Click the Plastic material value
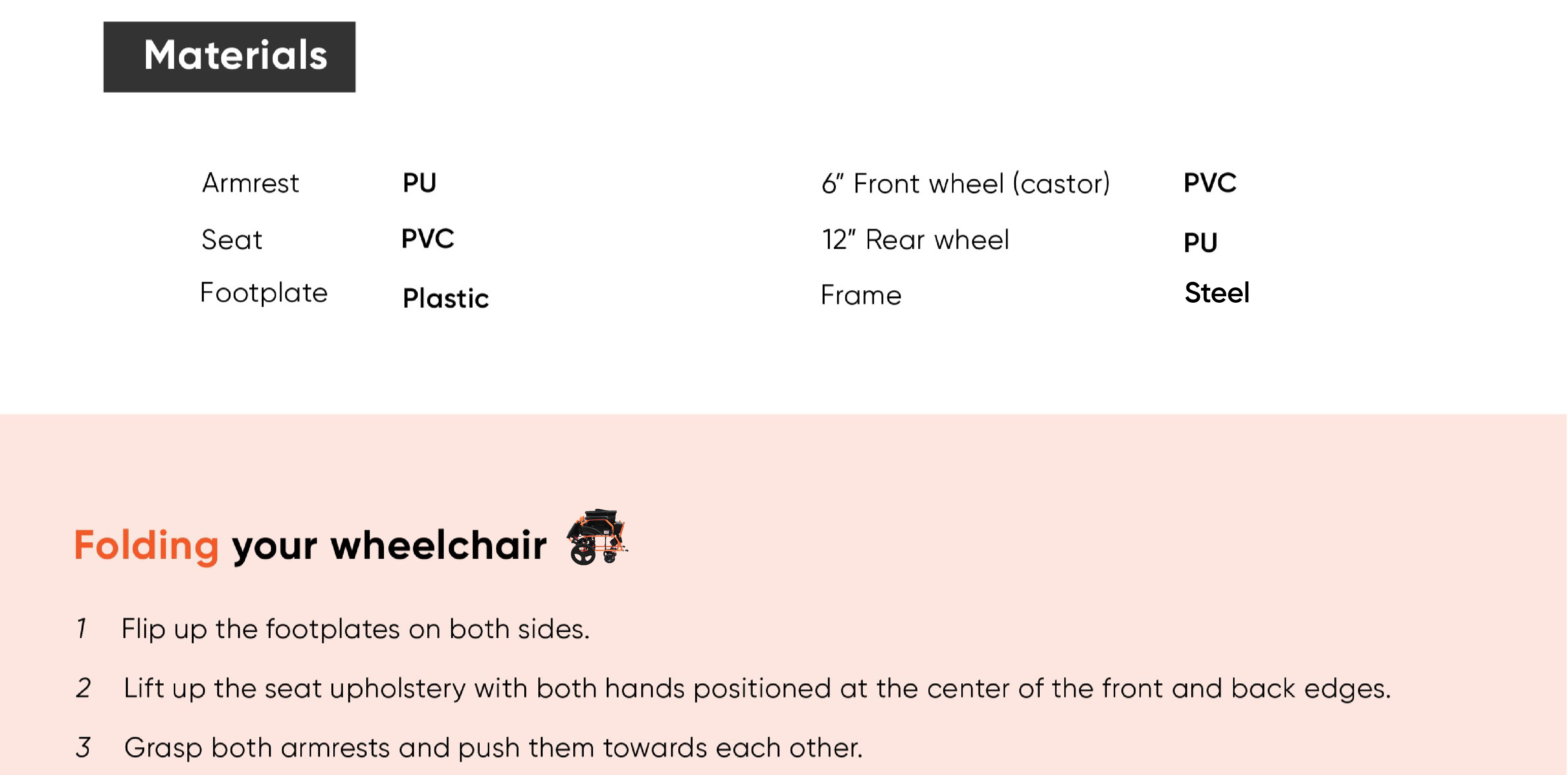The image size is (1568, 775). [445, 298]
